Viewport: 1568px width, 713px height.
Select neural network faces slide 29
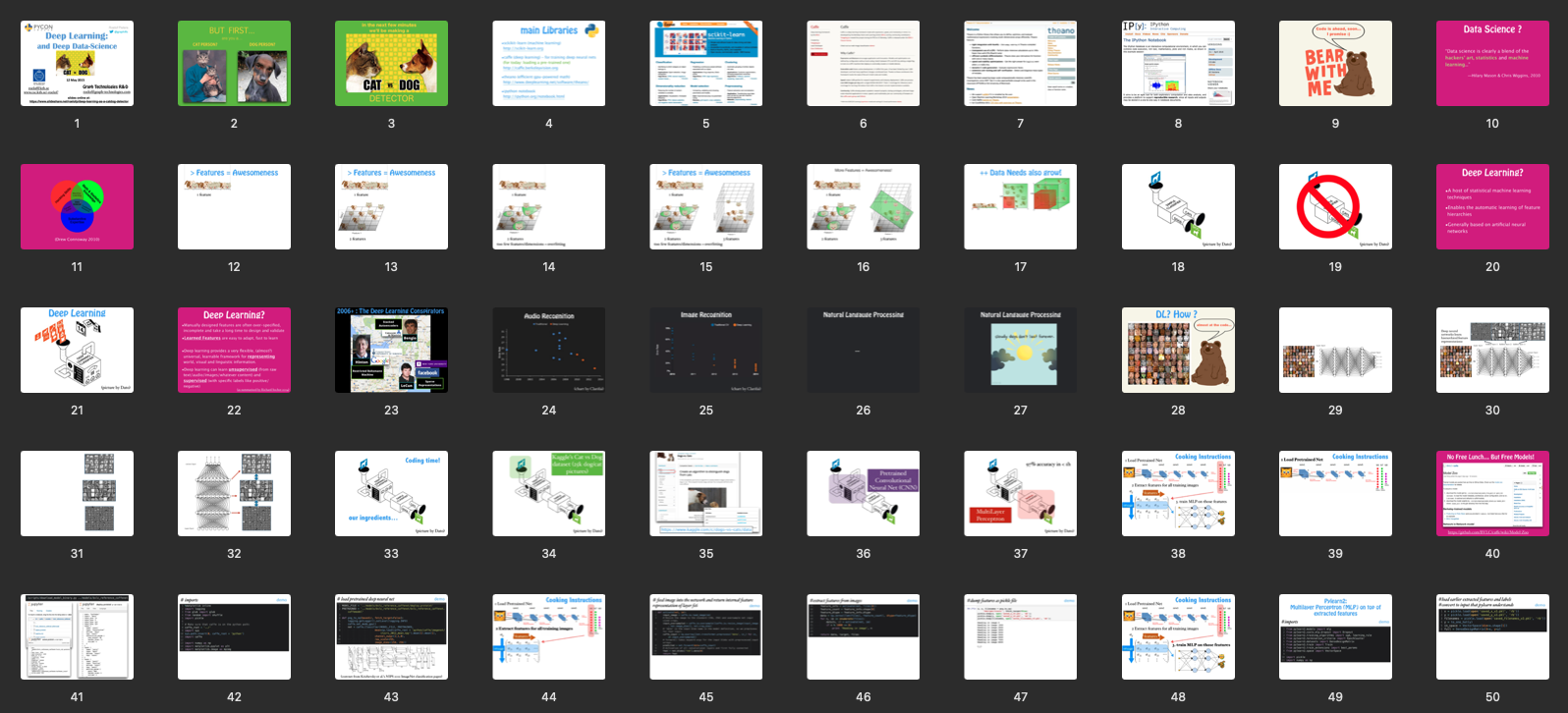(x=1335, y=350)
